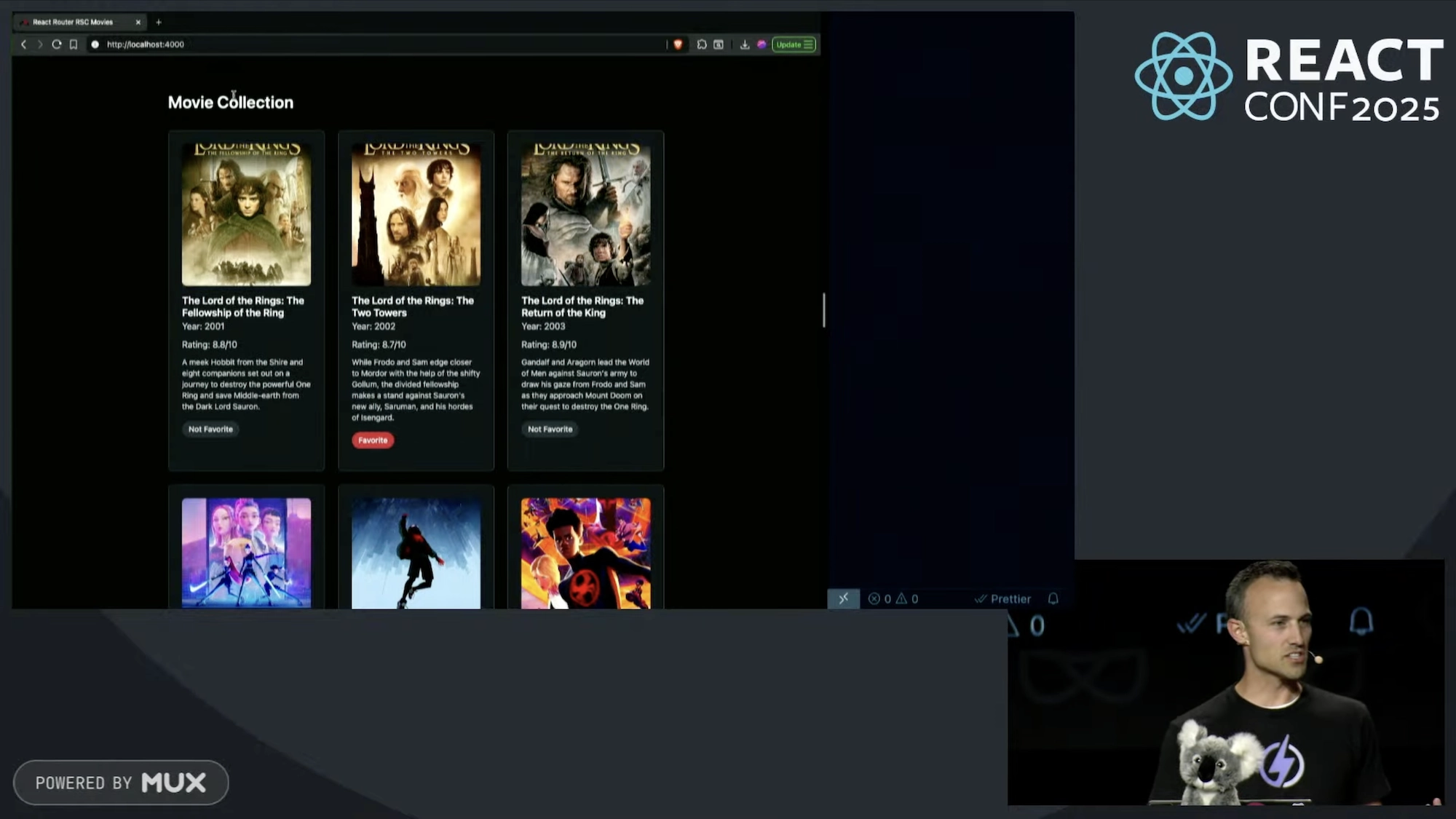The width and height of the screenshot is (1456, 819).
Task: Open the errors and warnings indicator
Action: pos(893,598)
